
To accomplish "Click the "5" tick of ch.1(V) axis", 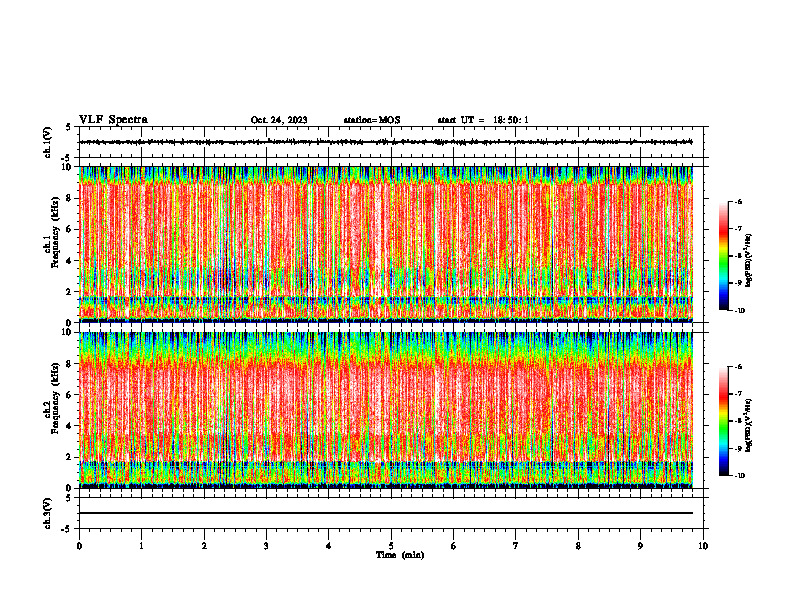I will (x=69, y=127).
